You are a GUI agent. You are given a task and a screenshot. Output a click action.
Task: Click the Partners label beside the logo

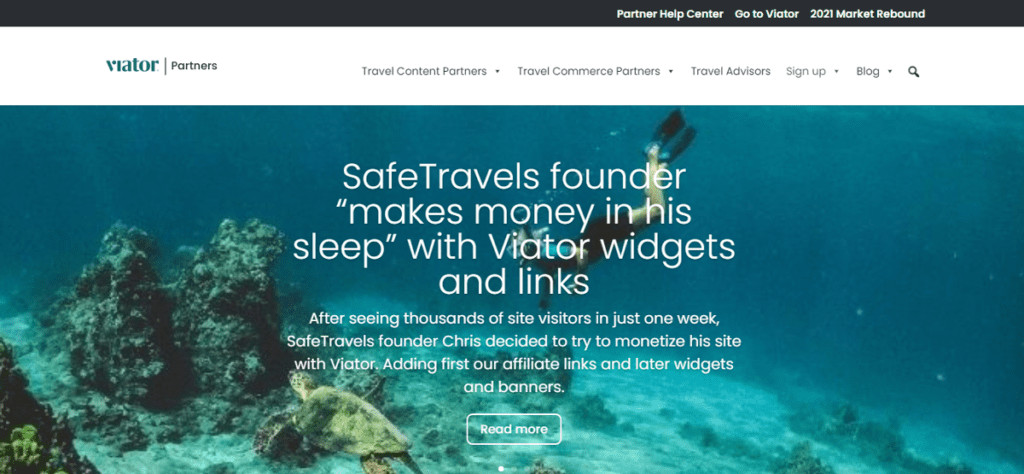pyautogui.click(x=194, y=66)
